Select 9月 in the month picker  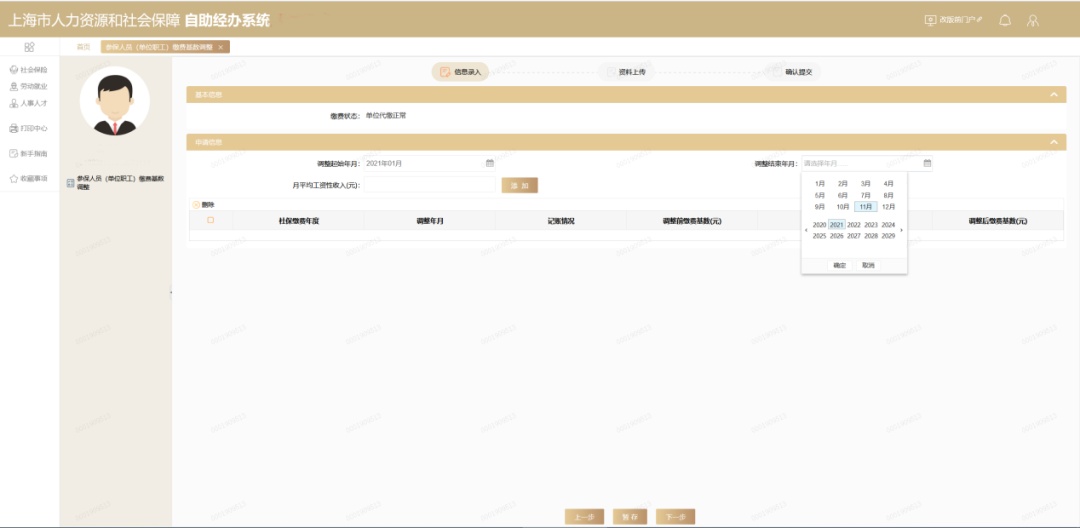pyautogui.click(x=820, y=207)
